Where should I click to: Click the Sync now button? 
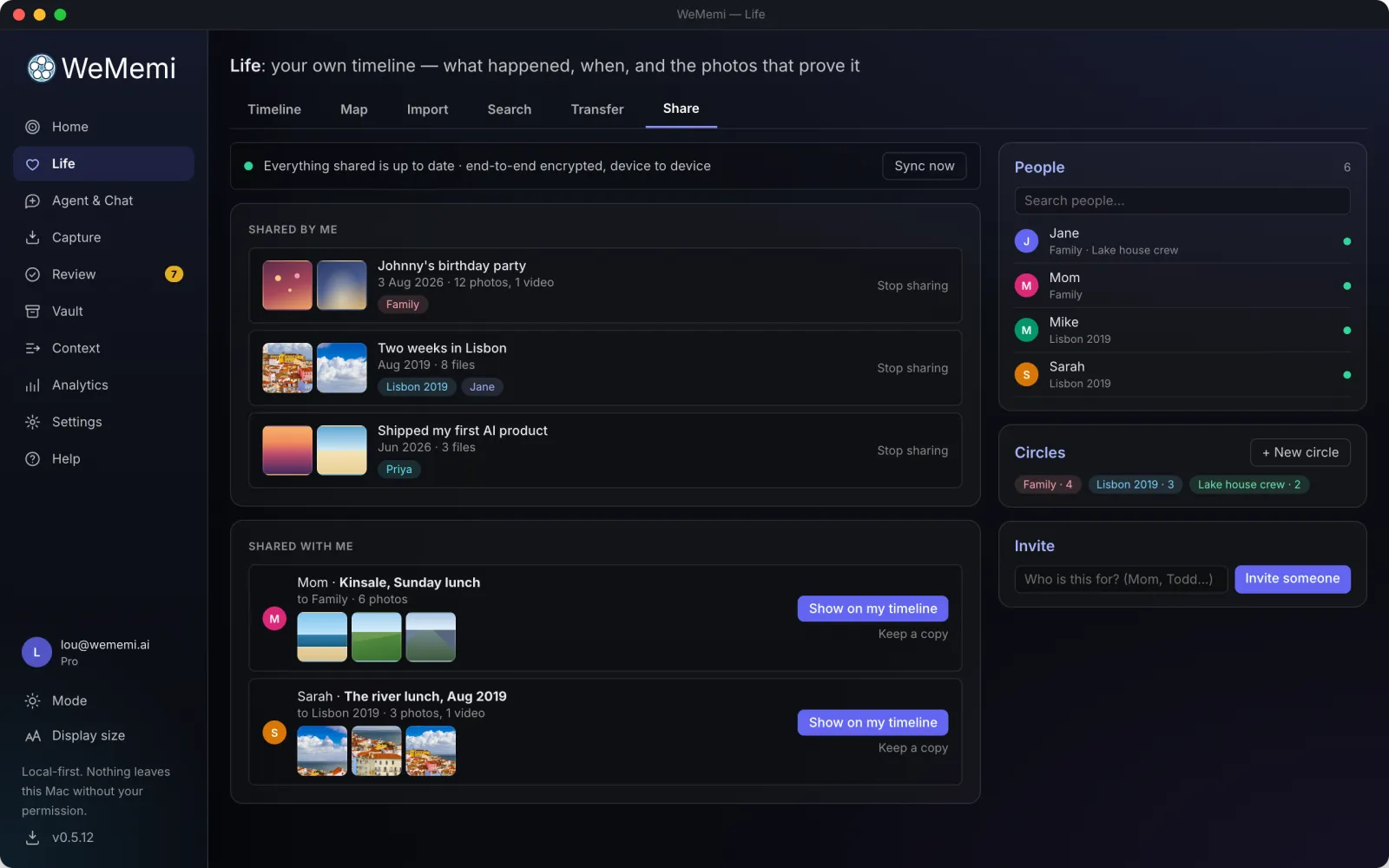point(924,166)
